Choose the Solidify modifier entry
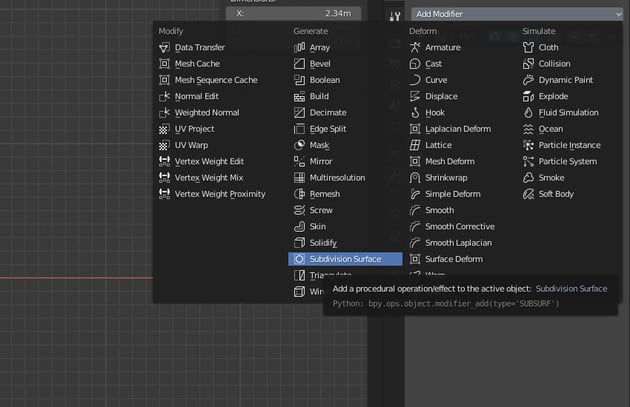630x407 pixels. [322, 243]
